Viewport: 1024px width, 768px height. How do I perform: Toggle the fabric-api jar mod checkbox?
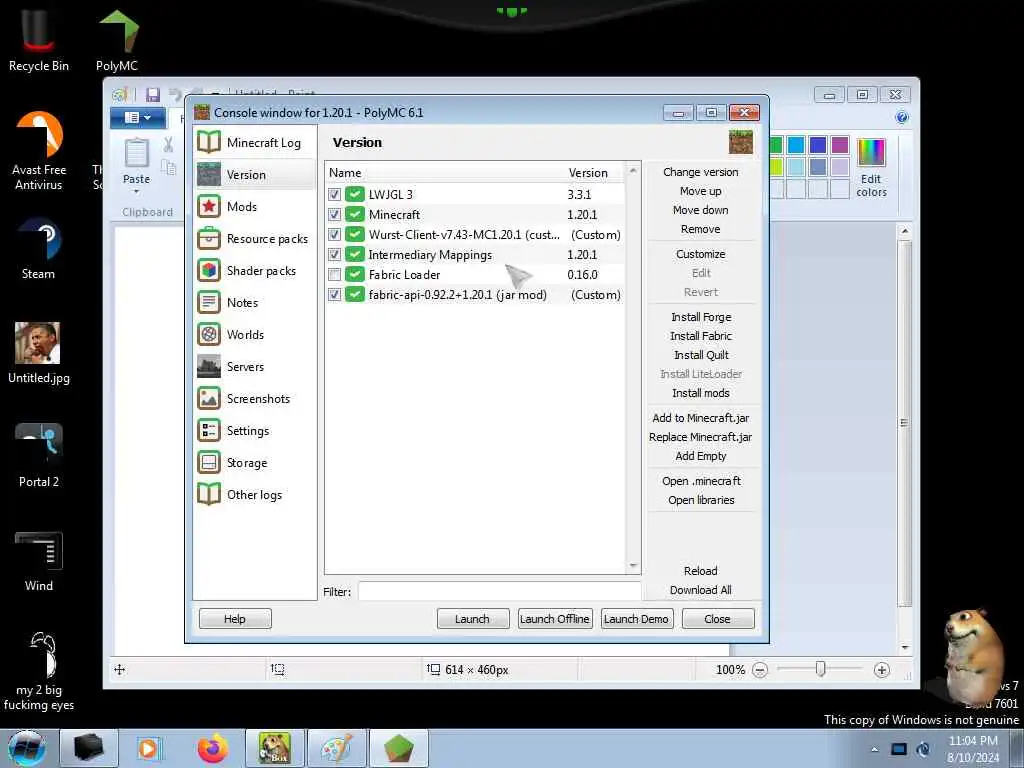click(334, 295)
